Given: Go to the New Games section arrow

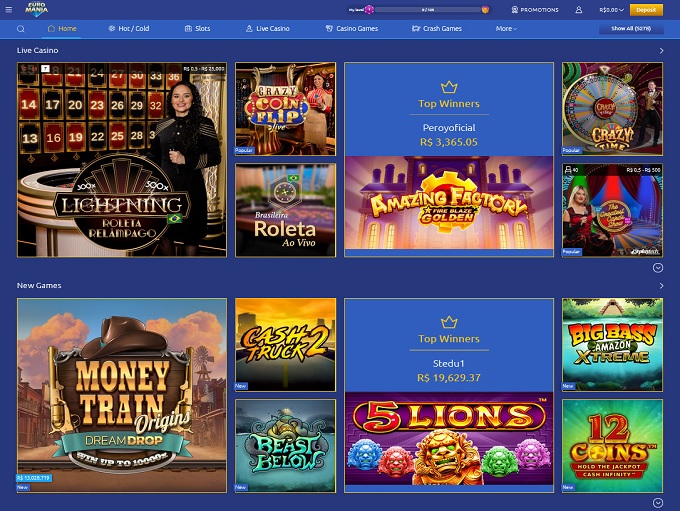Looking at the screenshot, I should point(661,286).
